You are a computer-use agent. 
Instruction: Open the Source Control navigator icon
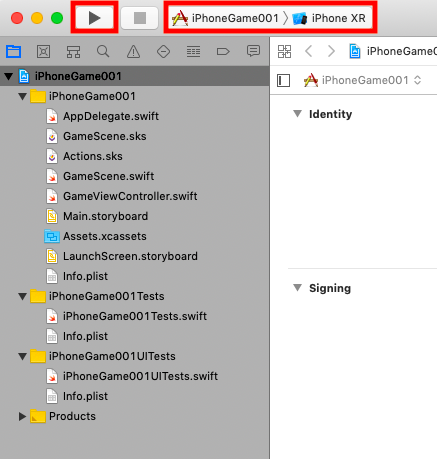pyautogui.click(x=44, y=51)
